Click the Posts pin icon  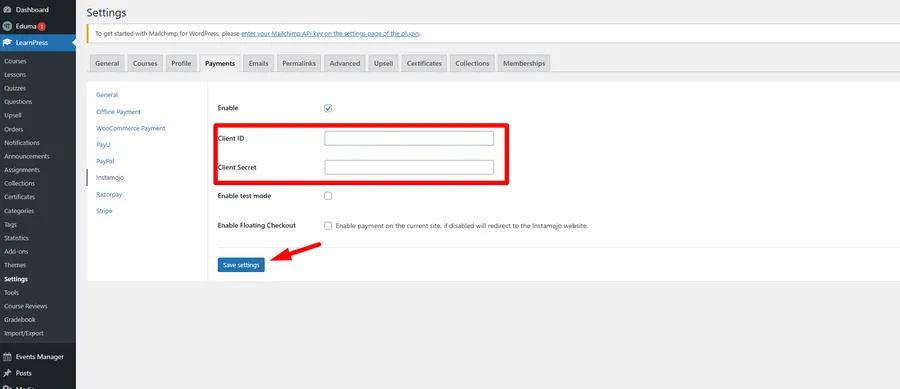click(x=7, y=373)
